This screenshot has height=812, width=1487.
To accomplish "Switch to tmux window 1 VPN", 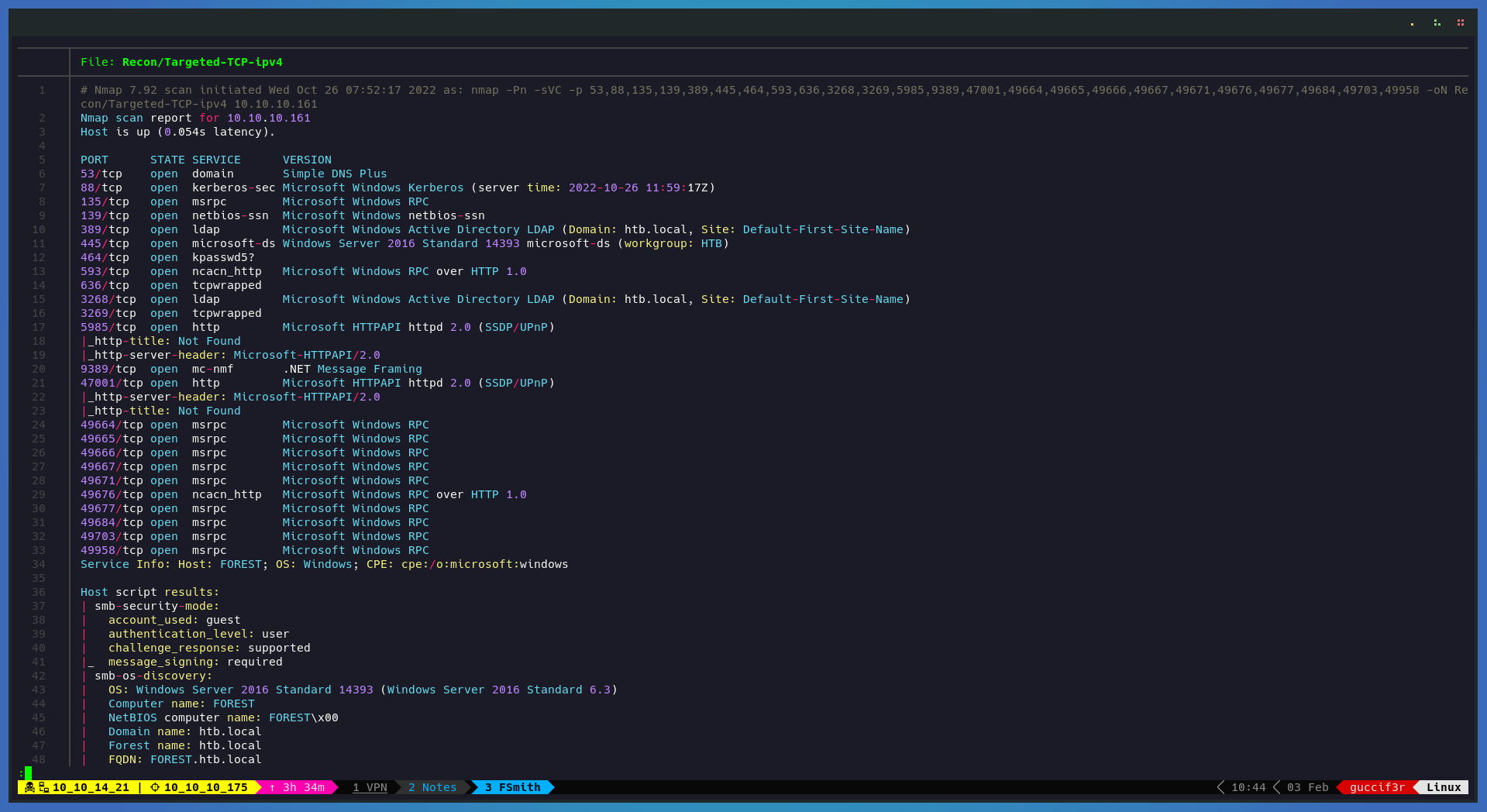I will coord(370,787).
